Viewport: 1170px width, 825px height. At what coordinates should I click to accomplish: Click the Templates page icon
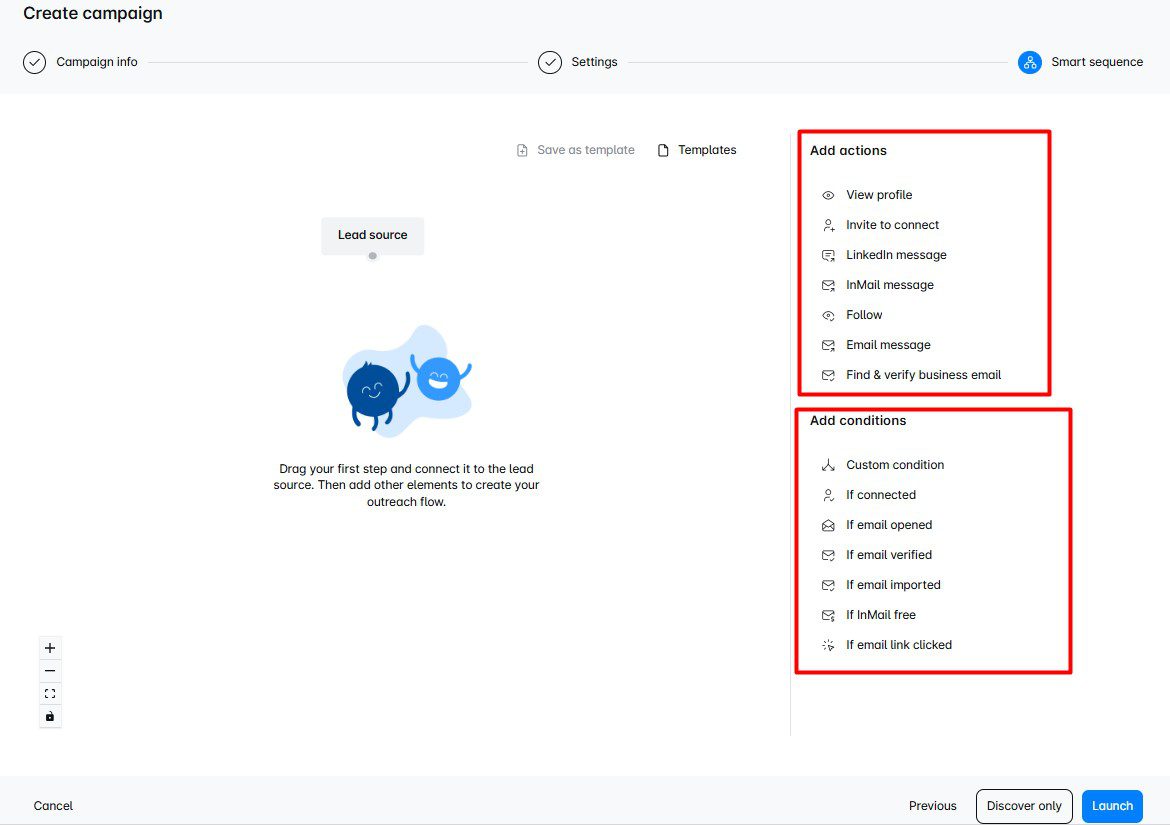click(x=663, y=151)
